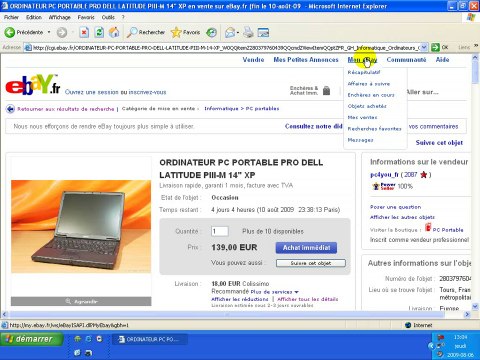480x360 pixels.
Task: Click the Refresh page icon
Action: [x=99, y=32]
